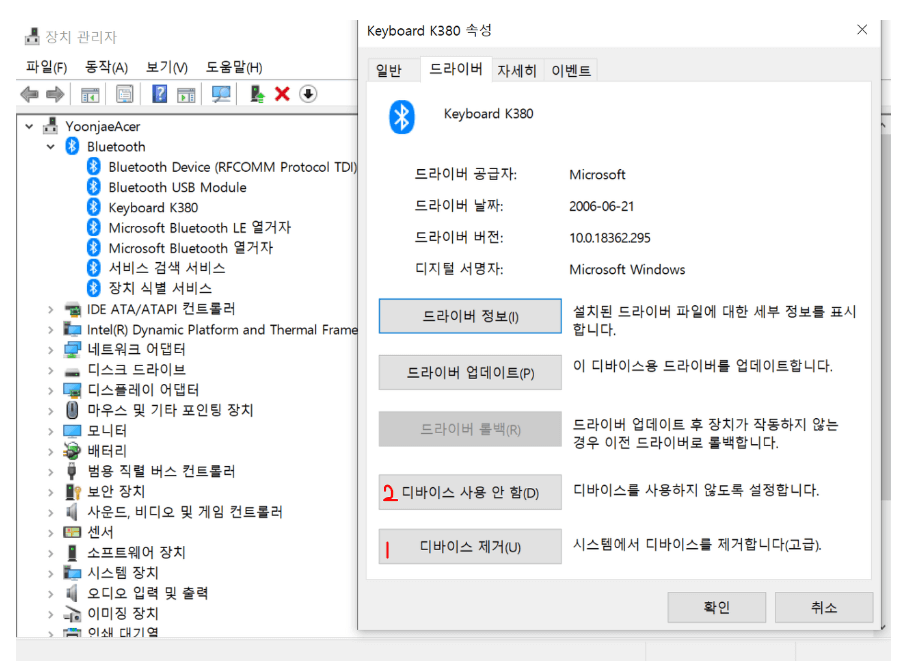Confirm with the 확인 button

click(x=716, y=607)
